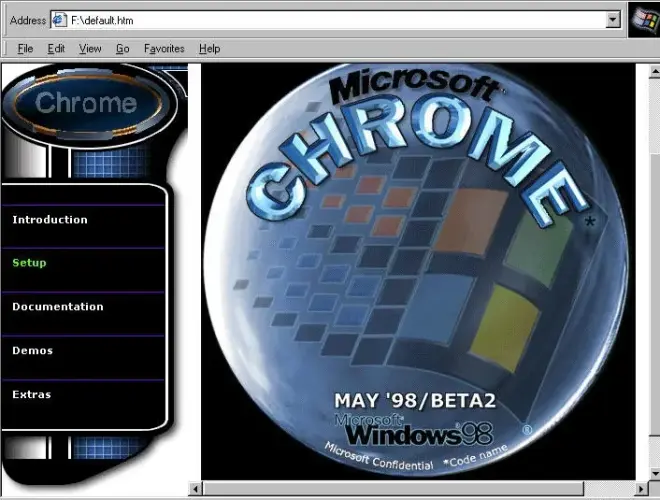660x500 pixels.
Task: Click the address field showing F:\default.htm
Action: click(330, 20)
